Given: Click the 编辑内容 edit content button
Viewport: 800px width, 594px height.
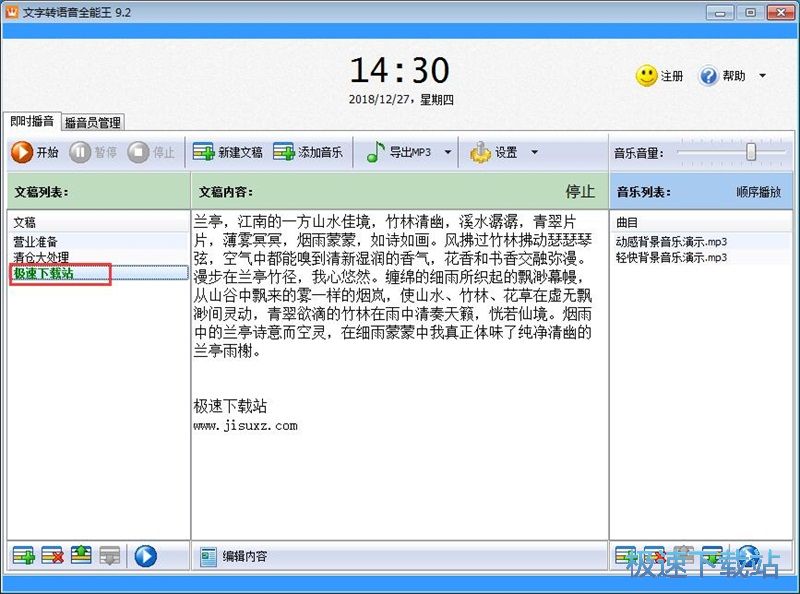Looking at the screenshot, I should (x=234, y=556).
